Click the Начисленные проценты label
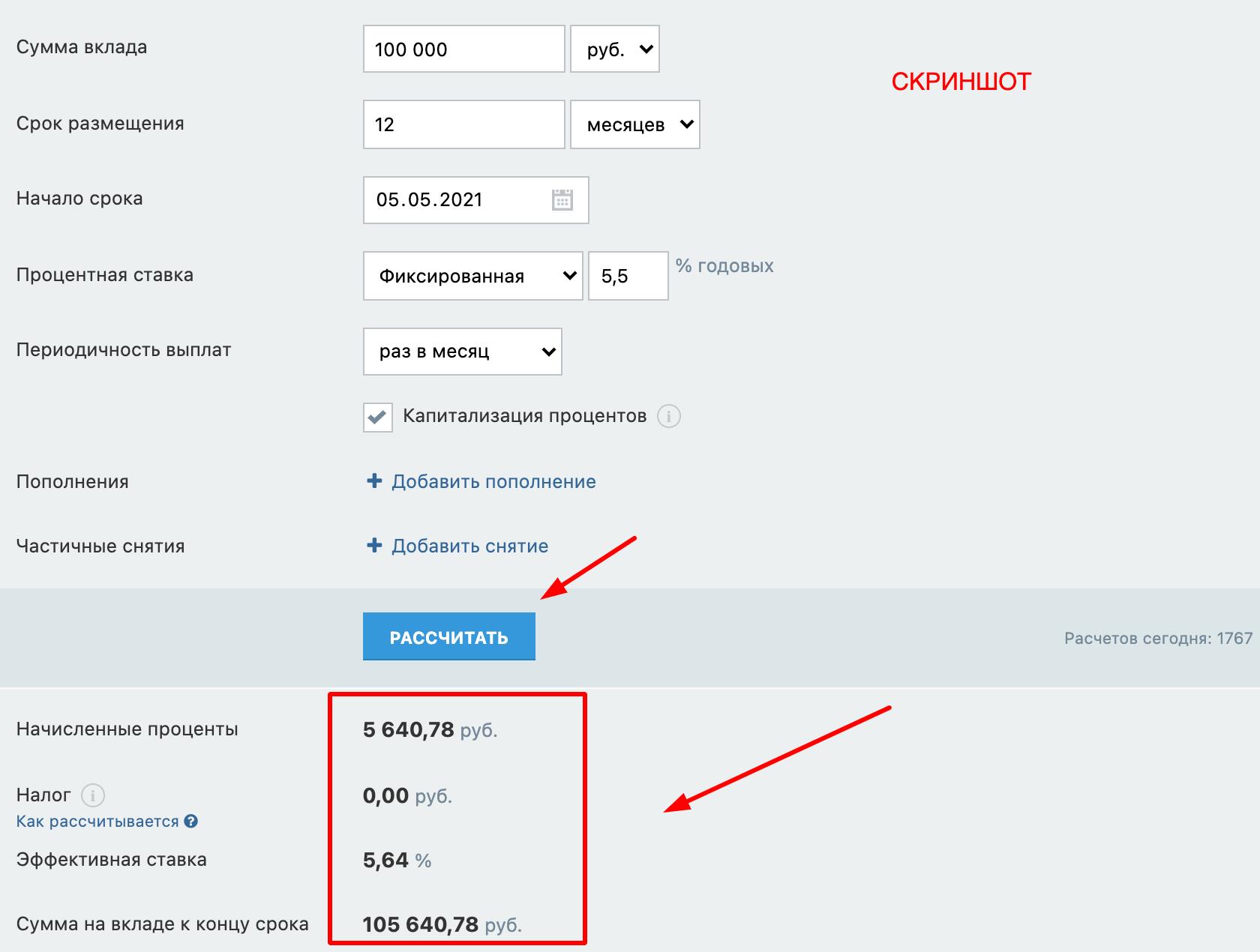1260x952 pixels. click(127, 729)
